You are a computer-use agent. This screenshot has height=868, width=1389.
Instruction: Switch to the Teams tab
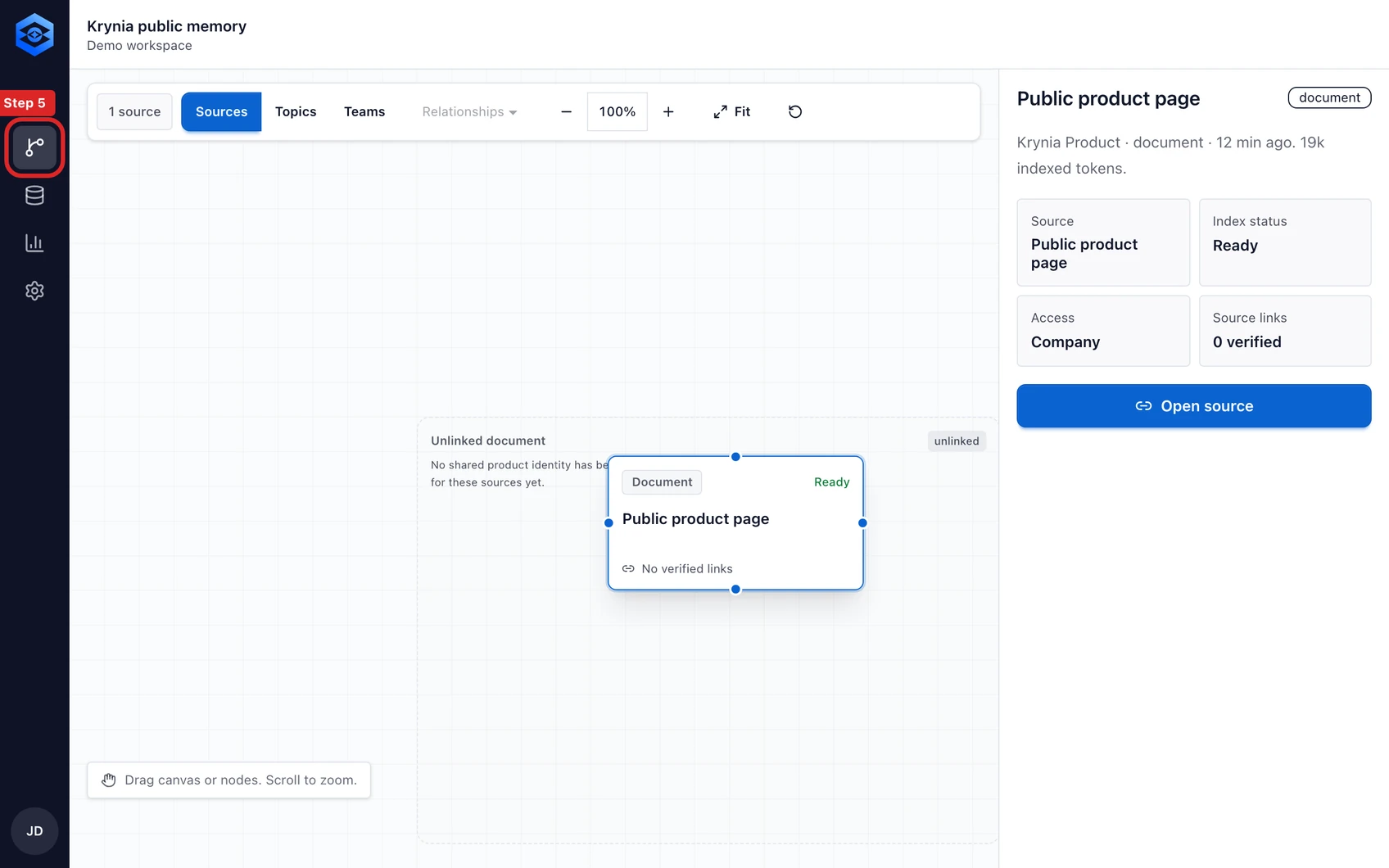tap(364, 111)
